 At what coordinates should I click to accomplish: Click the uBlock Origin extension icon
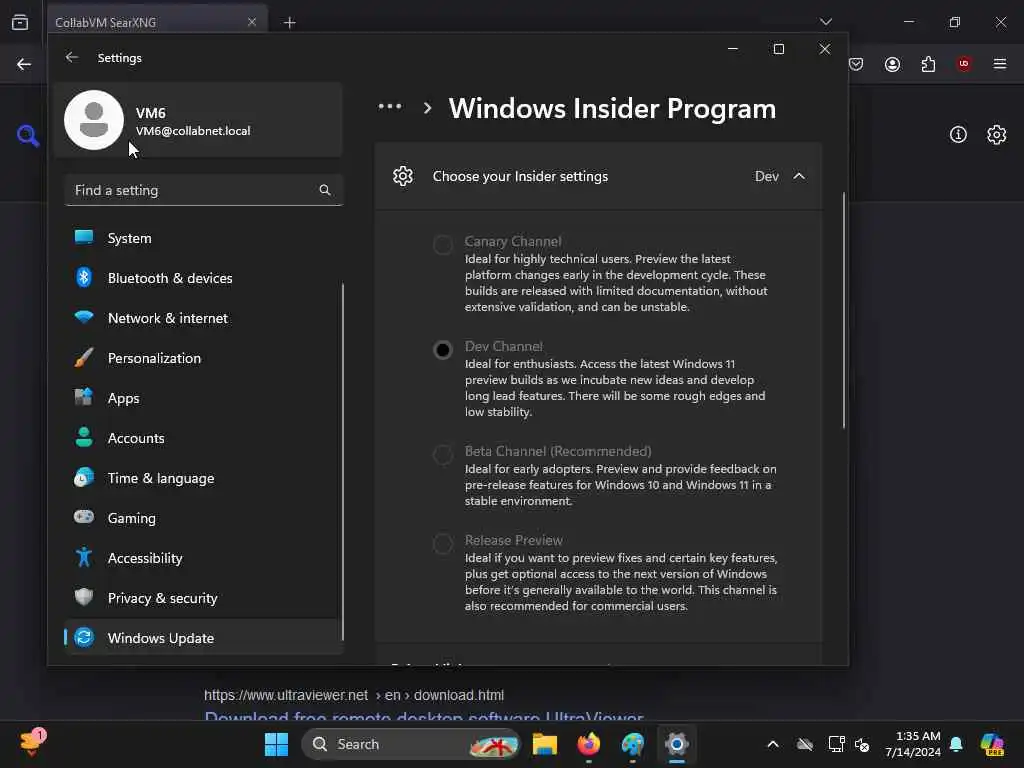tap(964, 64)
